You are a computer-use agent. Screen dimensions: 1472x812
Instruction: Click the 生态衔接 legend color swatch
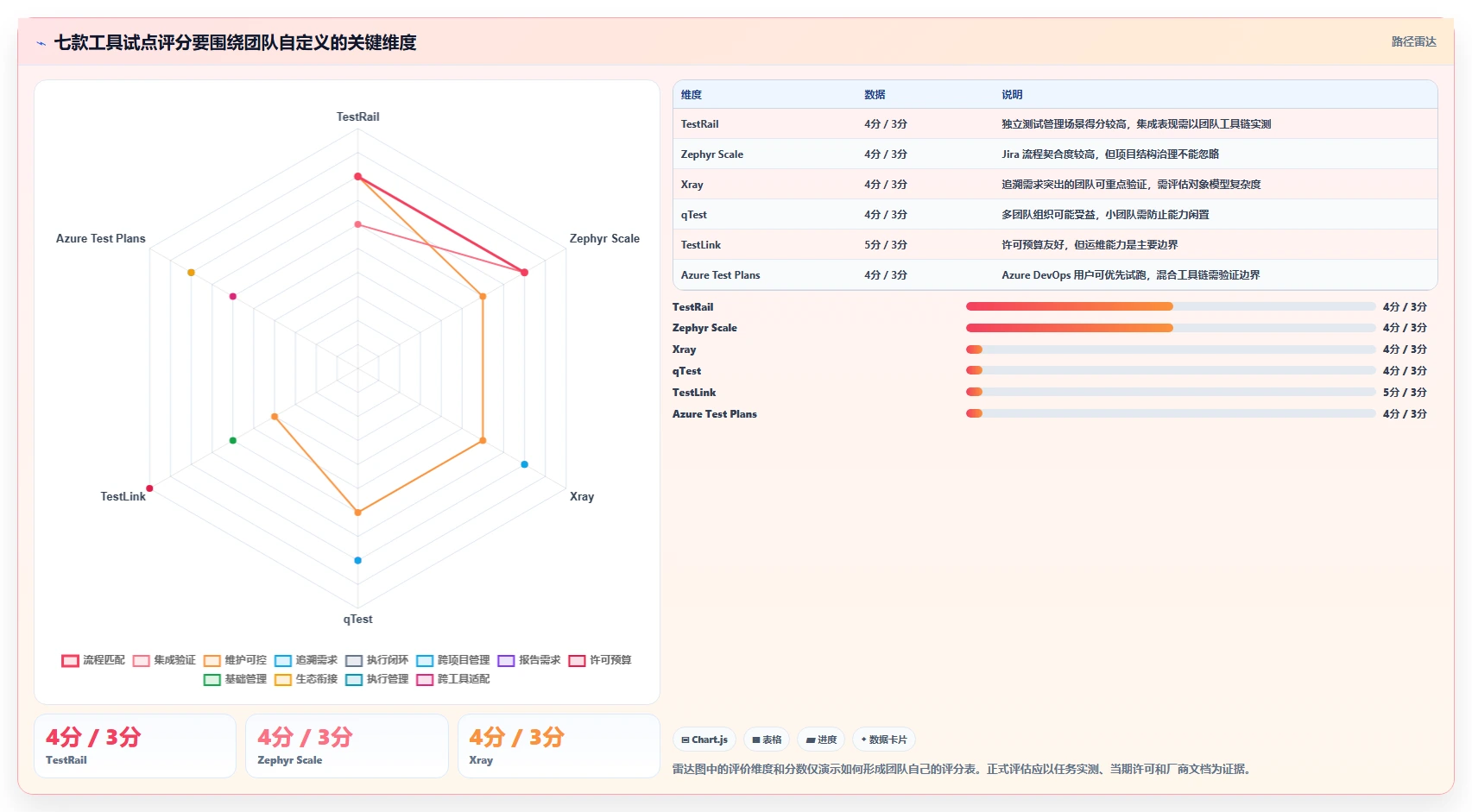[282, 680]
